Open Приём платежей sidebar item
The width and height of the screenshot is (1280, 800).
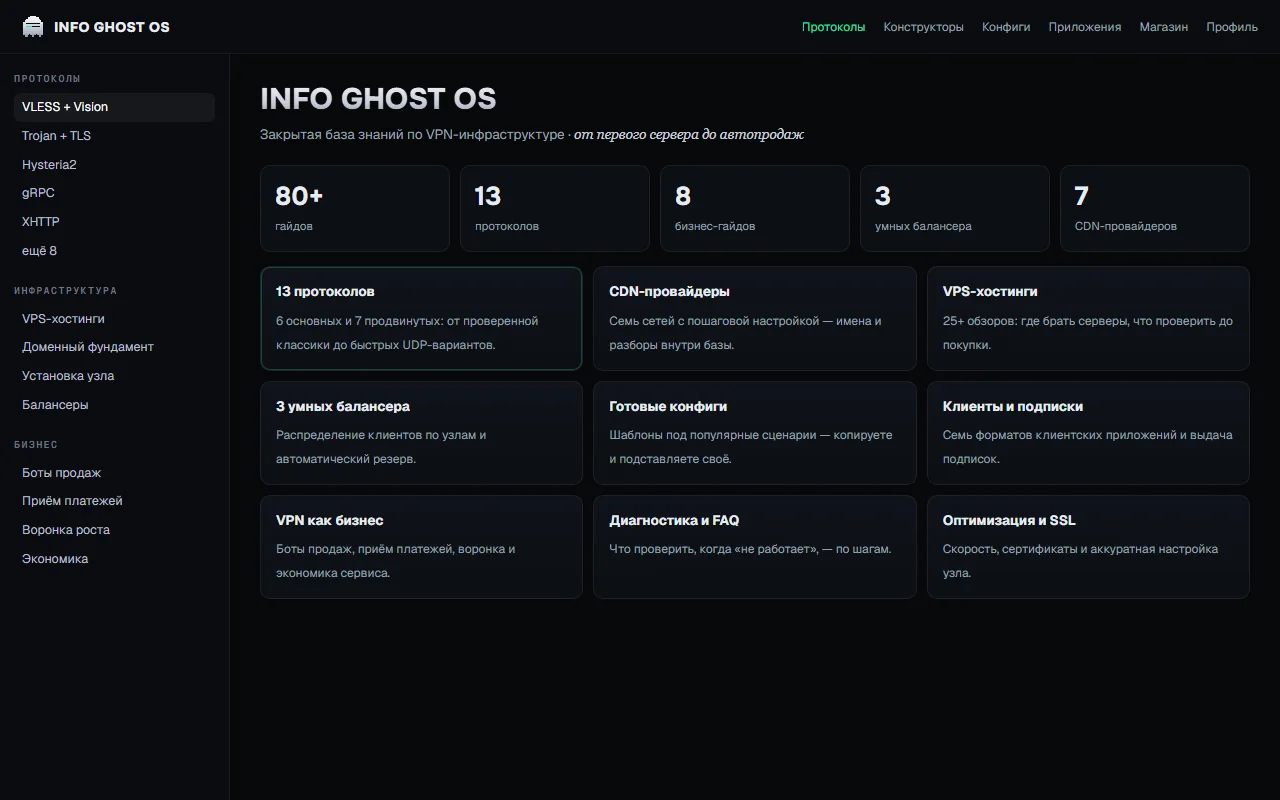click(x=114, y=501)
